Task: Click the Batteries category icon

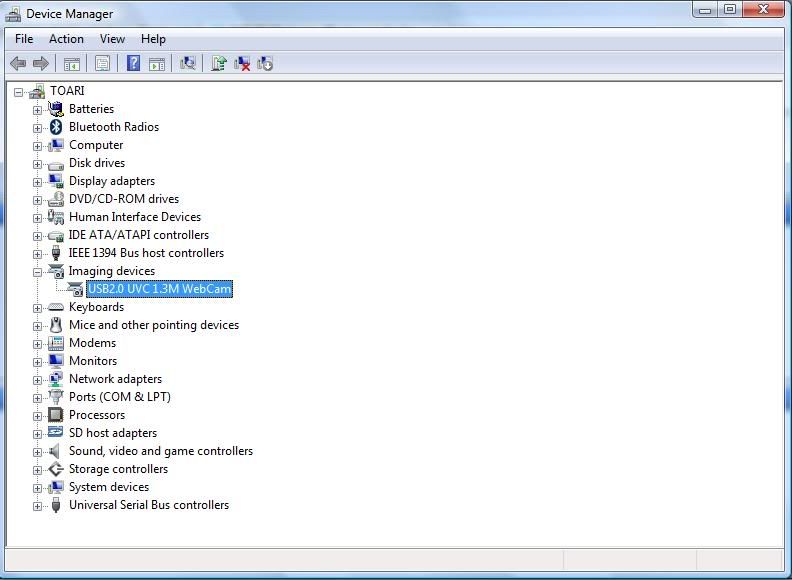Action: [x=56, y=109]
